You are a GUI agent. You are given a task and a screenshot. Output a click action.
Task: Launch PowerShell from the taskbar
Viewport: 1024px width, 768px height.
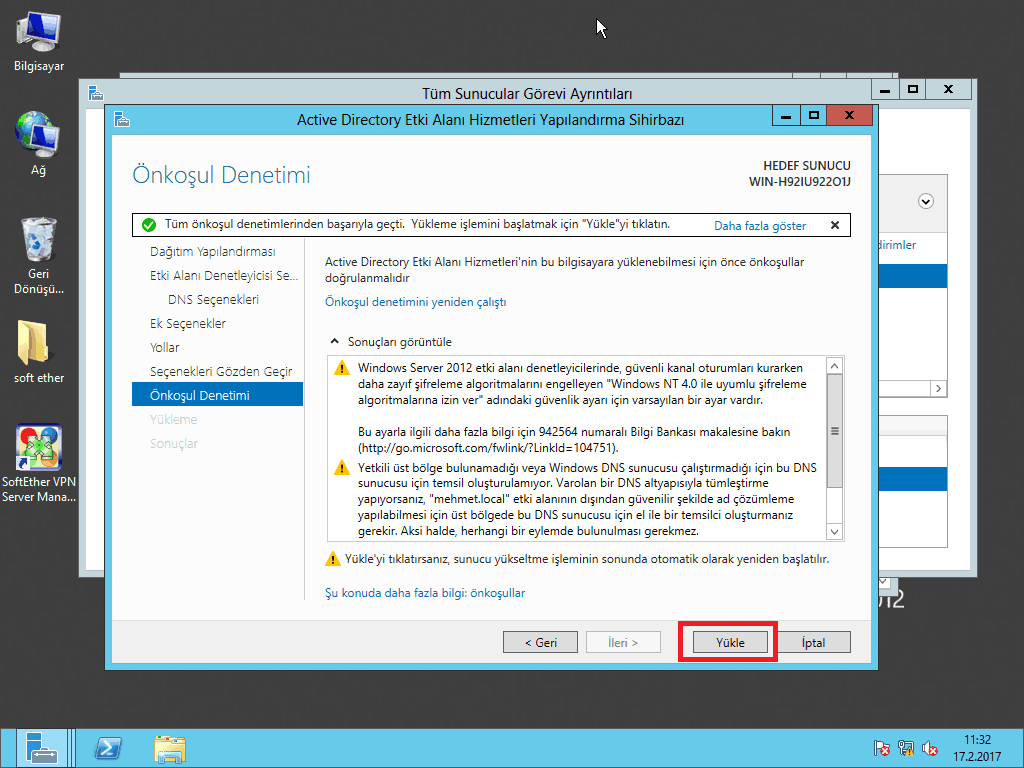click(x=108, y=748)
